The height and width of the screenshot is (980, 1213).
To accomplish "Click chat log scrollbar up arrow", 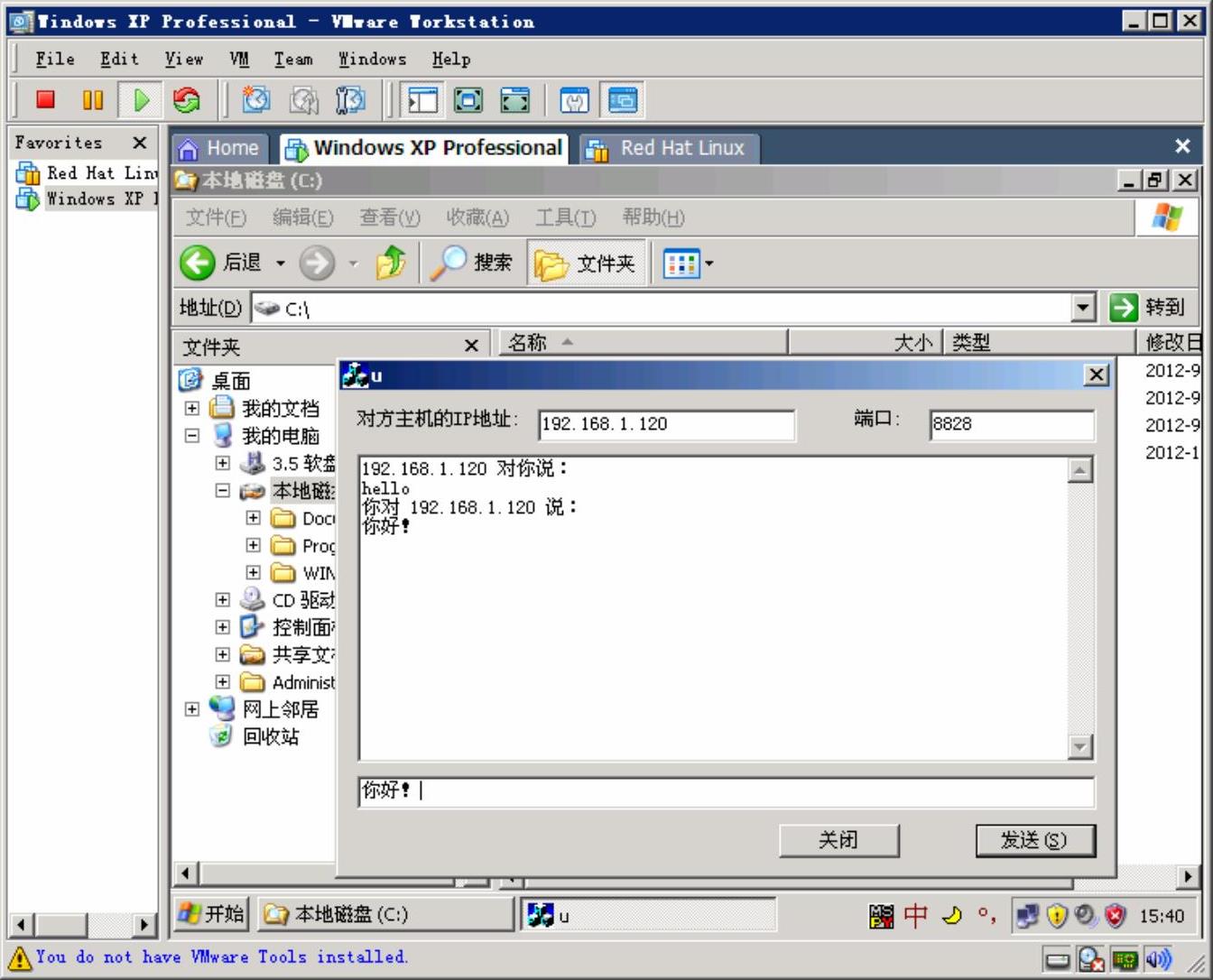I will tap(1080, 470).
